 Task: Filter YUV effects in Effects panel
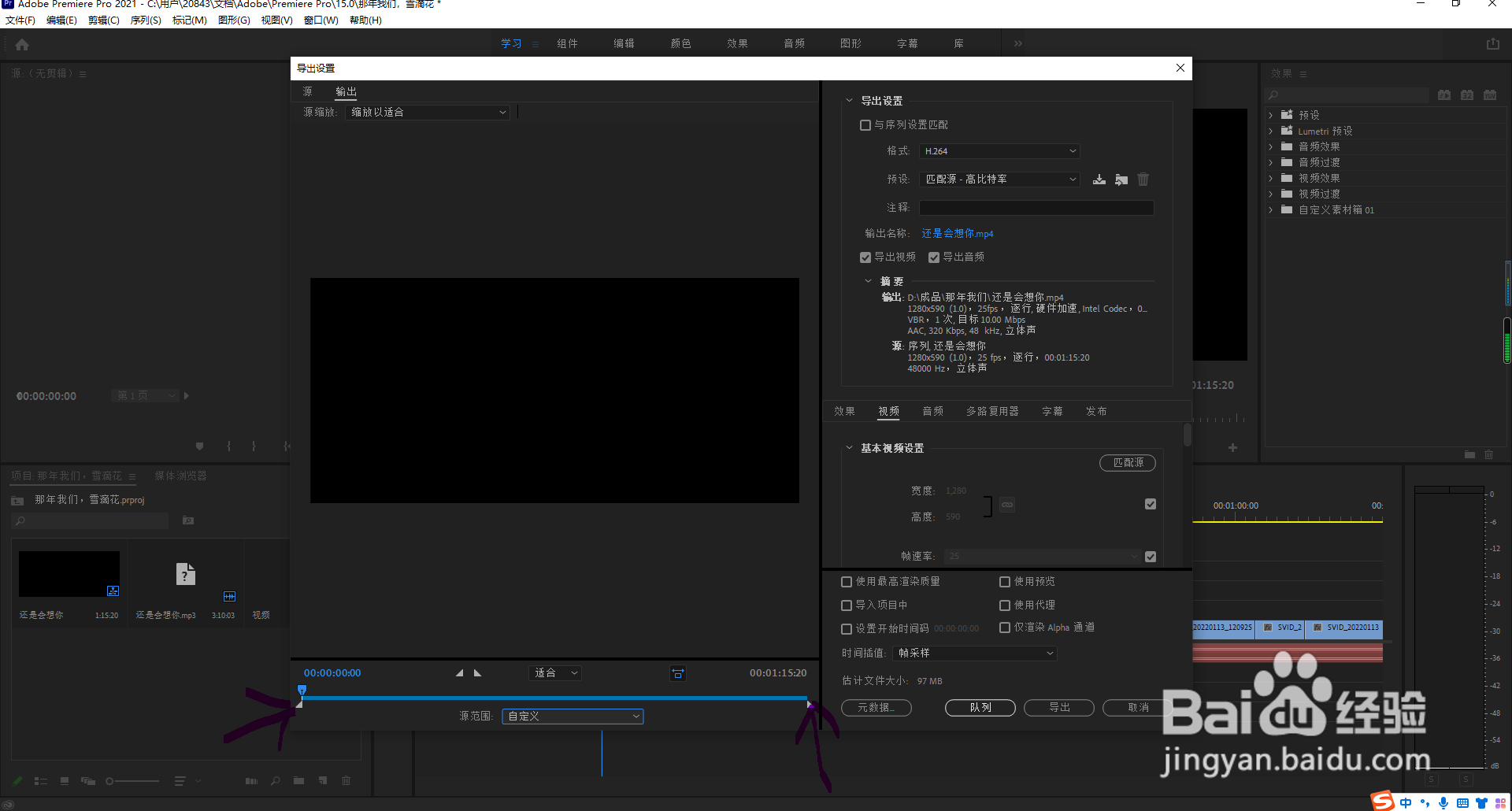pyautogui.click(x=1490, y=95)
